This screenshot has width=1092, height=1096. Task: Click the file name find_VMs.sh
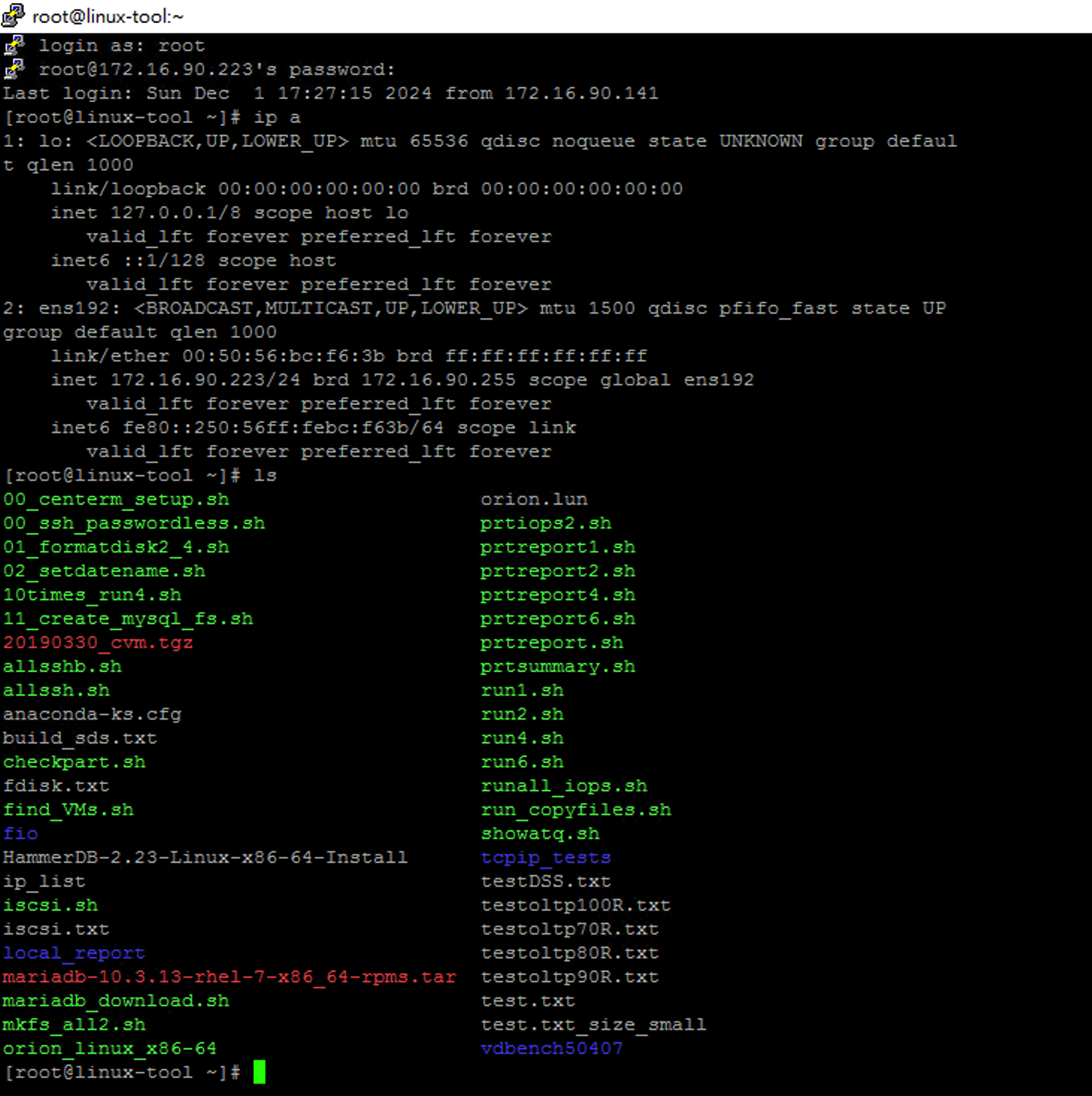coord(68,810)
